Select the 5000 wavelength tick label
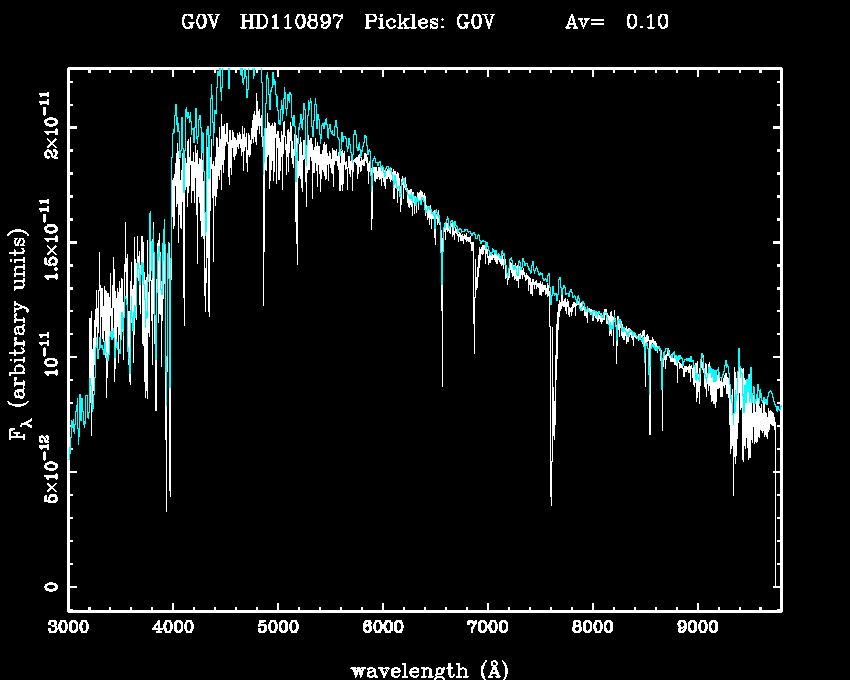 pyautogui.click(x=278, y=629)
